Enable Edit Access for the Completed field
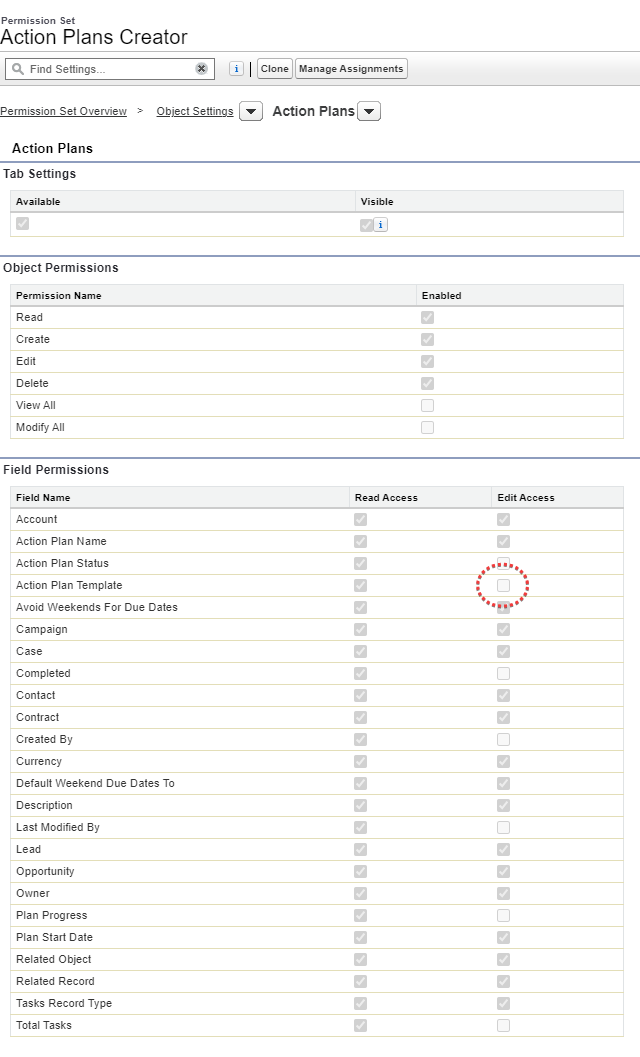 pos(503,673)
